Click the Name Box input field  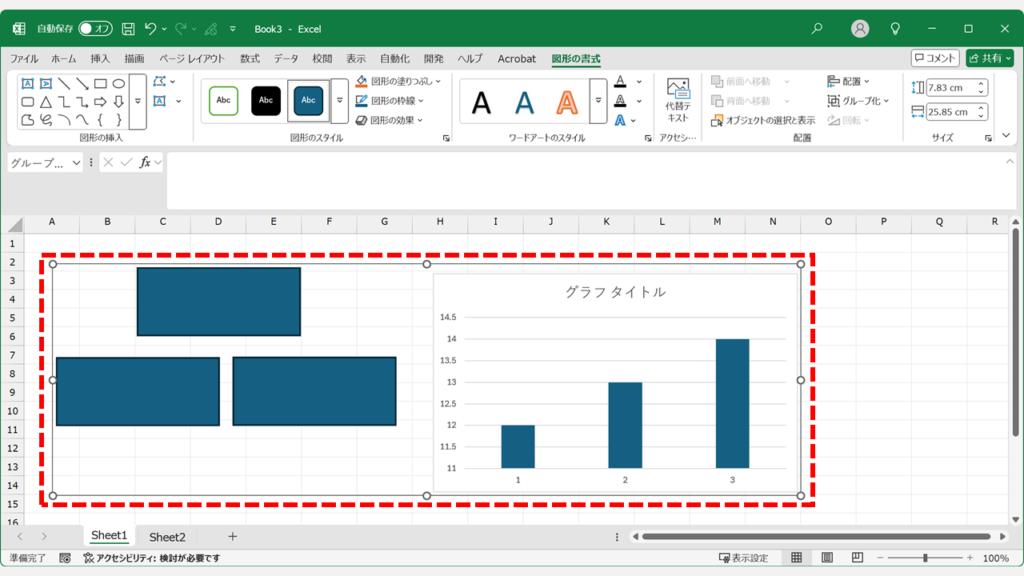38,162
